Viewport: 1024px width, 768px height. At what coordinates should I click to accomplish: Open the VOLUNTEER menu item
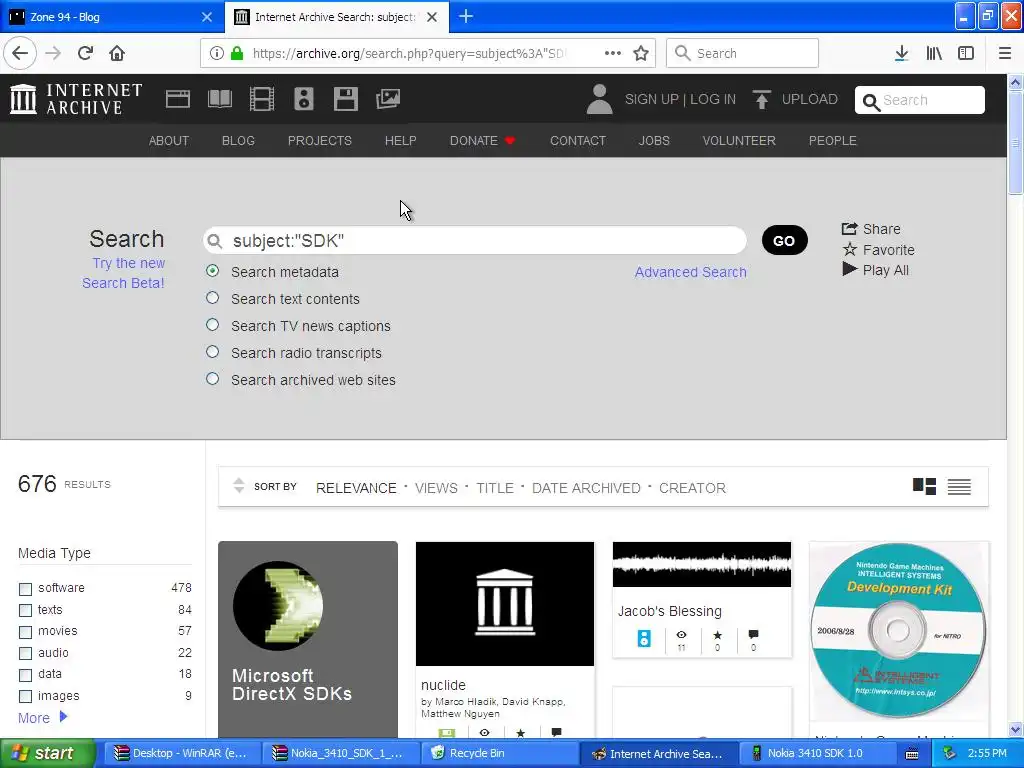(739, 140)
